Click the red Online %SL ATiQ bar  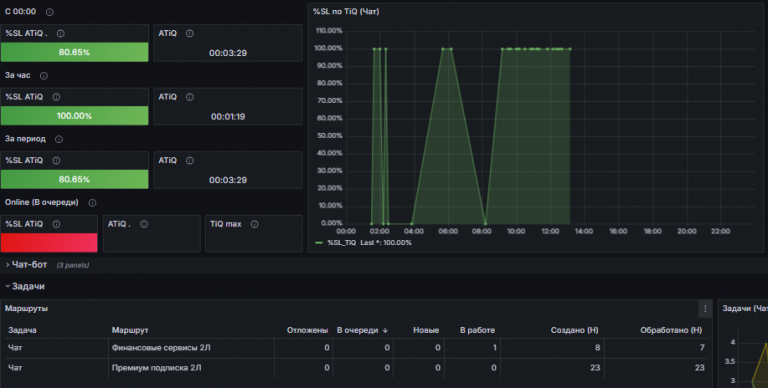click(x=49, y=242)
